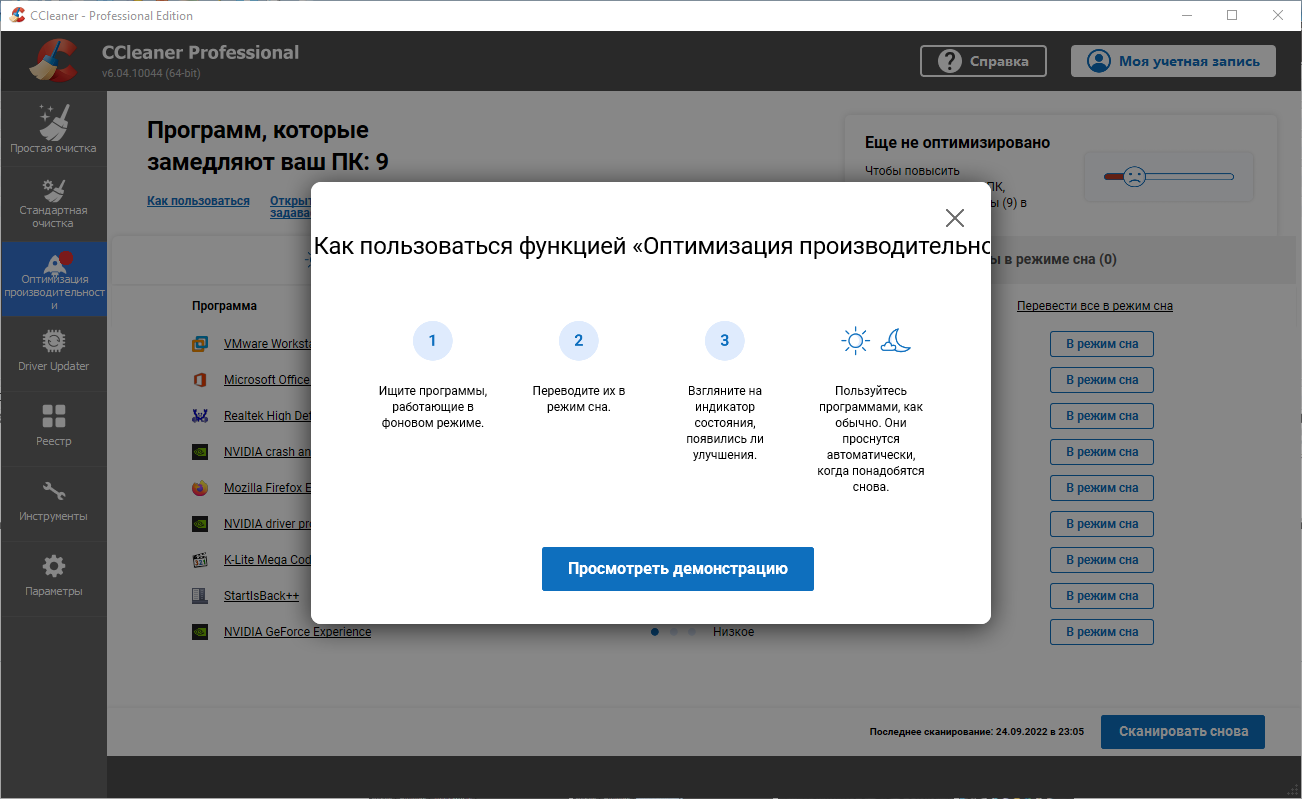Open Стандартная очистка in the sidebar
Viewport: 1302px width, 799px height.
pyautogui.click(x=54, y=203)
